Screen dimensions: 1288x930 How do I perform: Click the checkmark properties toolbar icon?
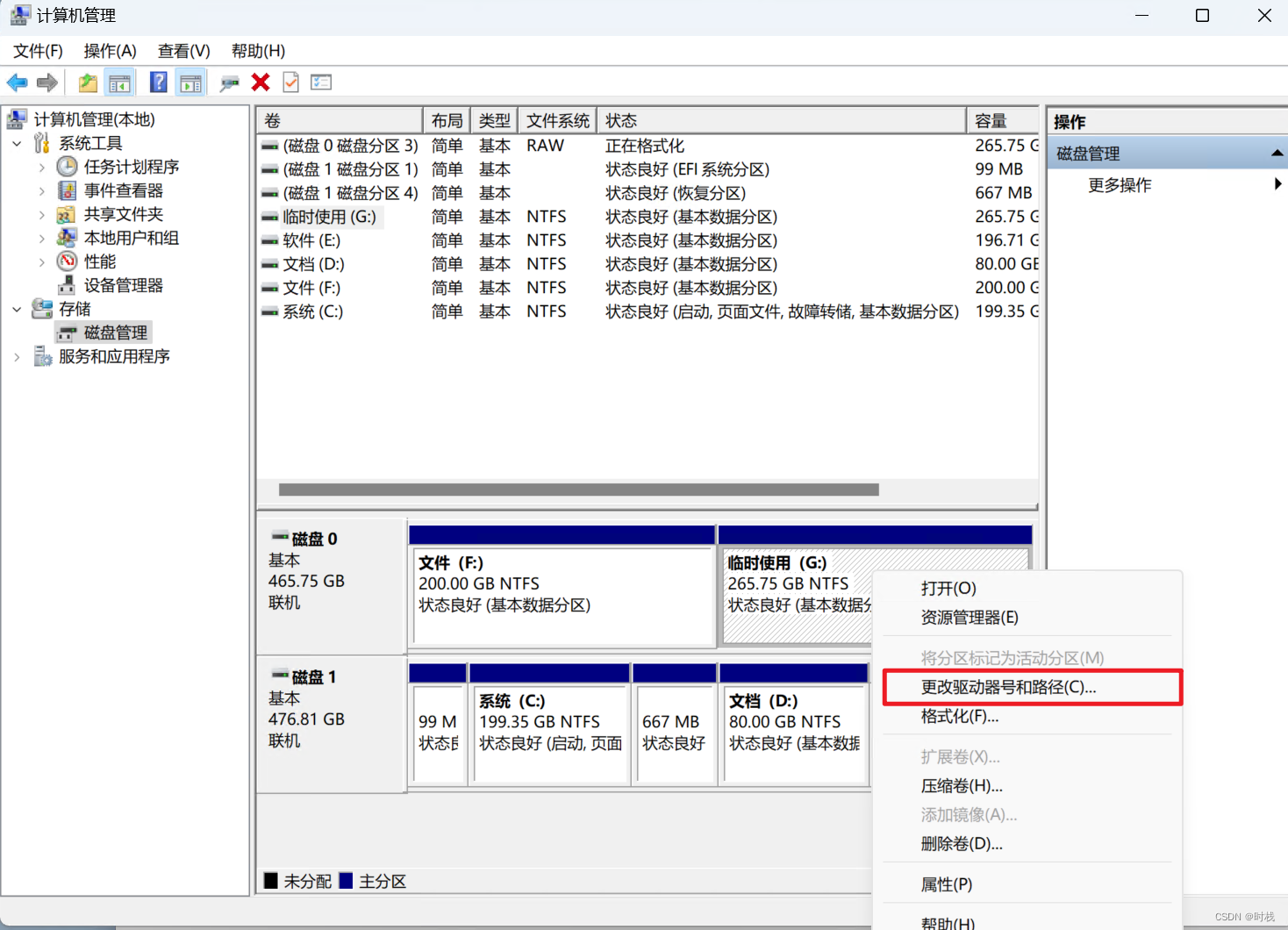pyautogui.click(x=291, y=82)
